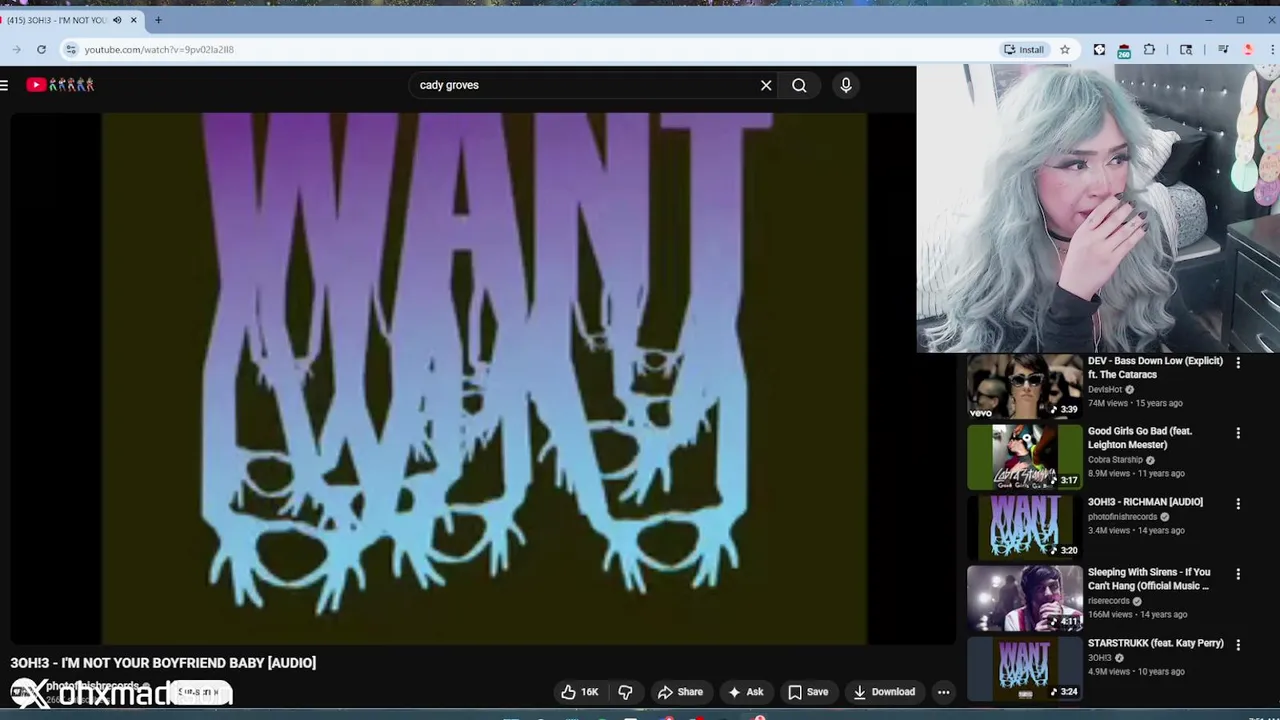
Task: Open options for 3OH!3 - RICHMAN
Action: point(1238,504)
